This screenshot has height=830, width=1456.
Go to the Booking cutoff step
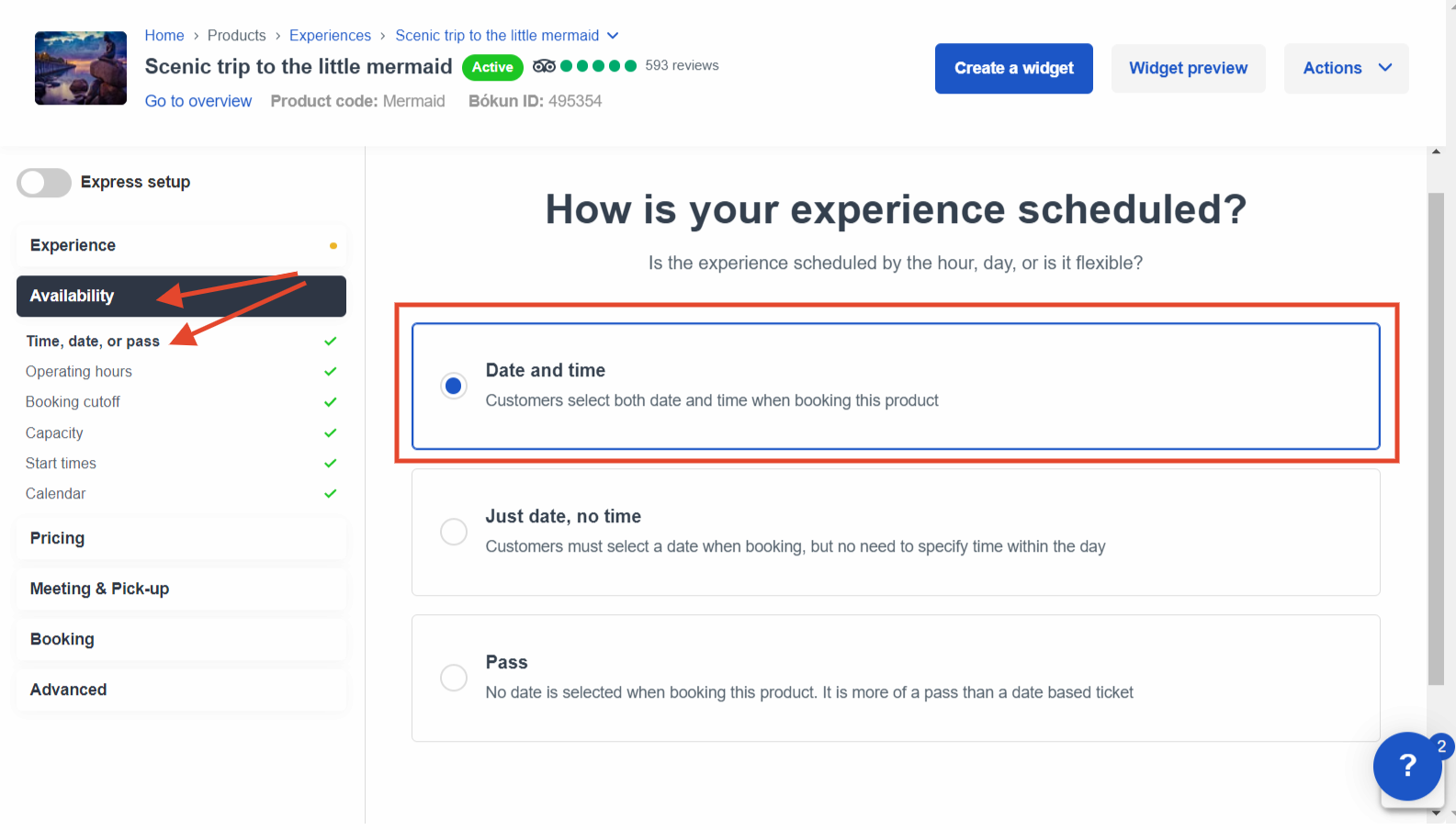[x=73, y=402]
